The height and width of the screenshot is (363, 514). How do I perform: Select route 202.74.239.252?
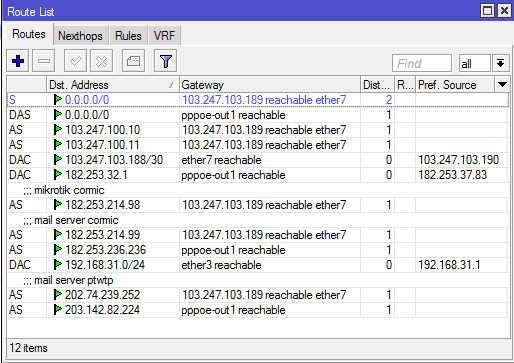pos(258,295)
